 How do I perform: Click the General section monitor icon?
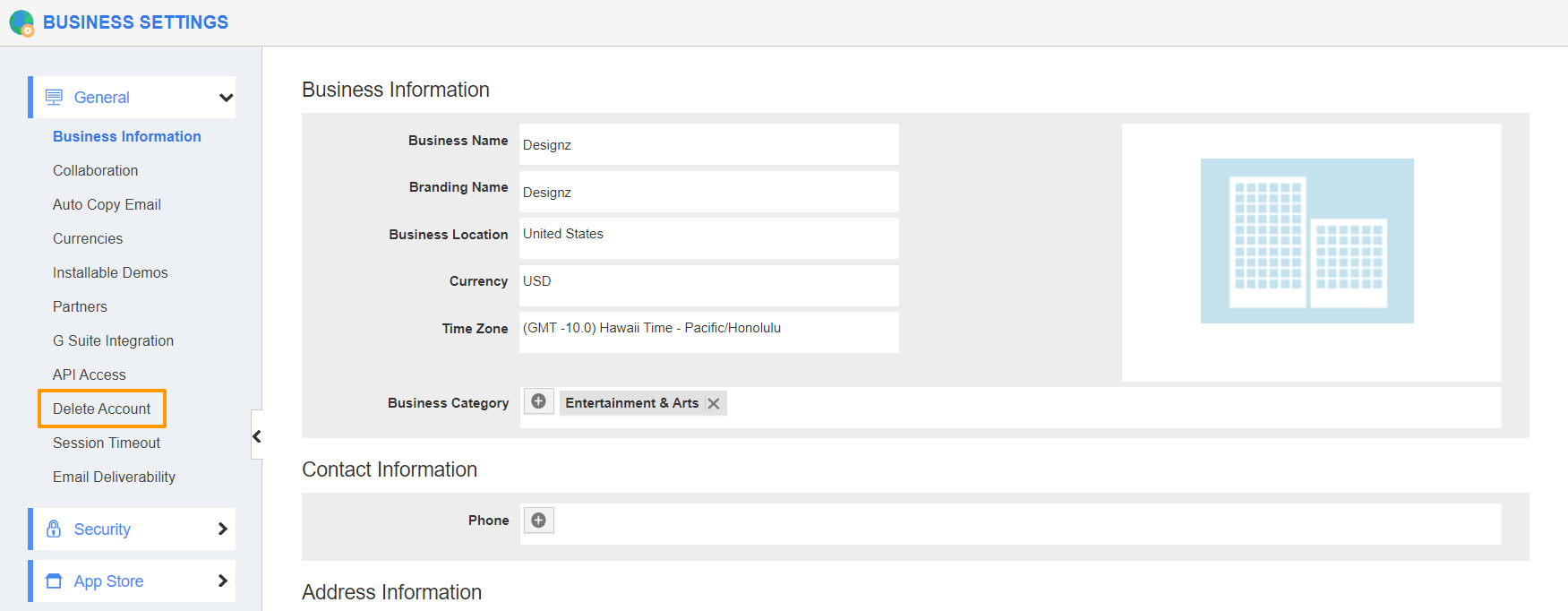click(54, 98)
